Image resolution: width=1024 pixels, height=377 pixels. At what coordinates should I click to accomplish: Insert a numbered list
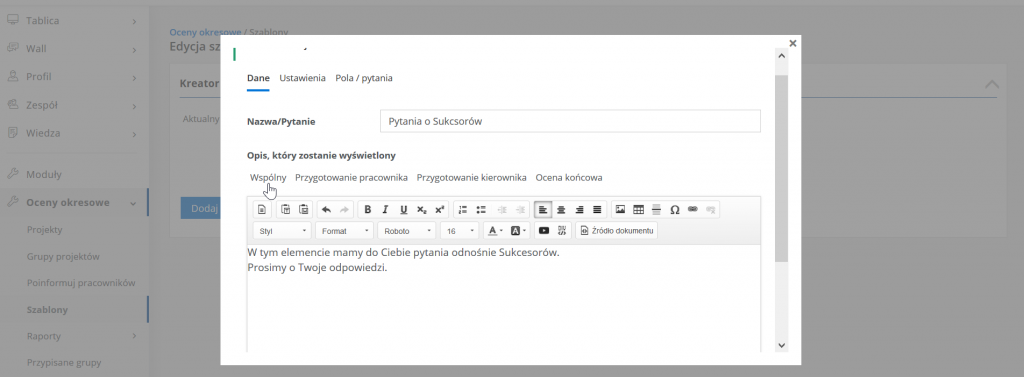pos(463,210)
